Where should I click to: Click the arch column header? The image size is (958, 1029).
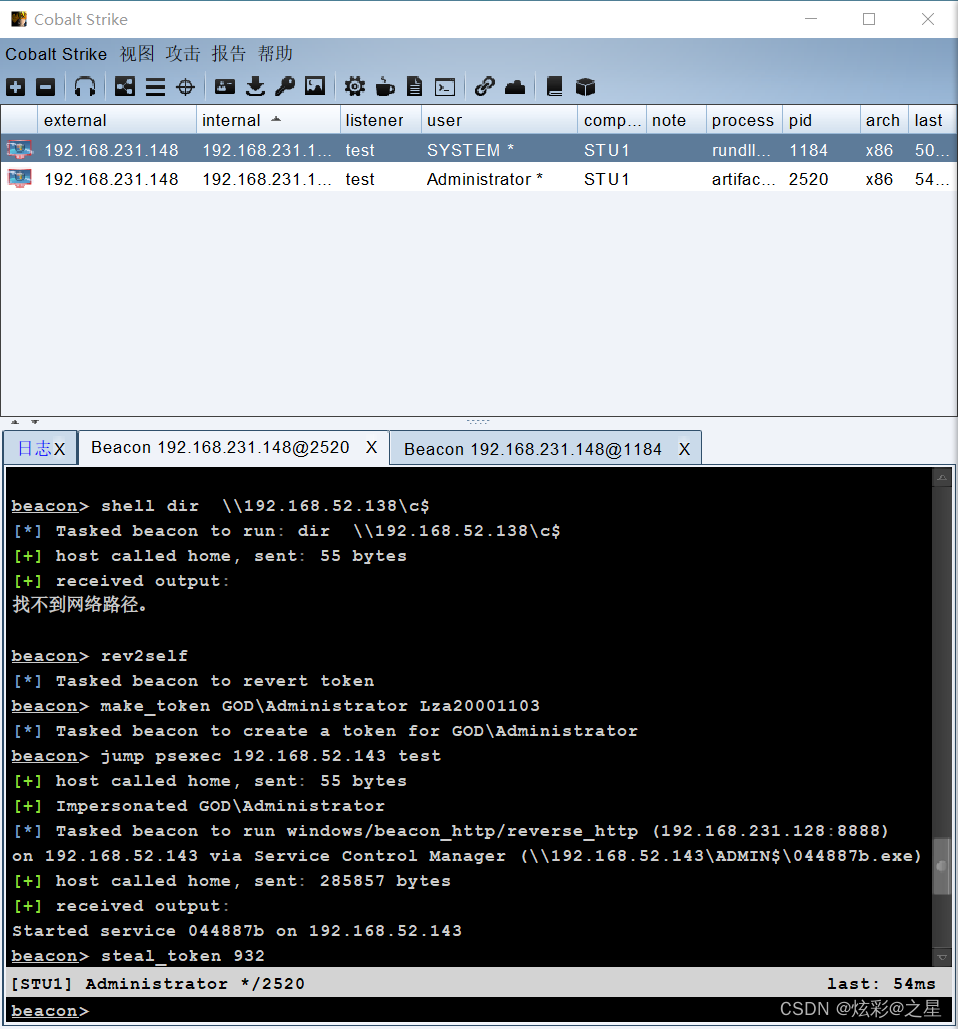click(884, 120)
